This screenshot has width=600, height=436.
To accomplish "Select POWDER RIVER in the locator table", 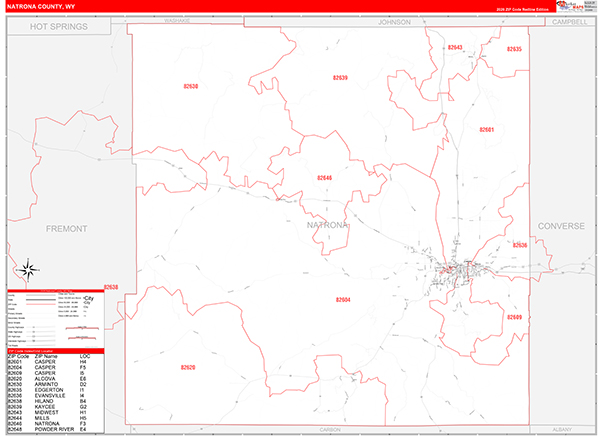I will tap(54, 429).
